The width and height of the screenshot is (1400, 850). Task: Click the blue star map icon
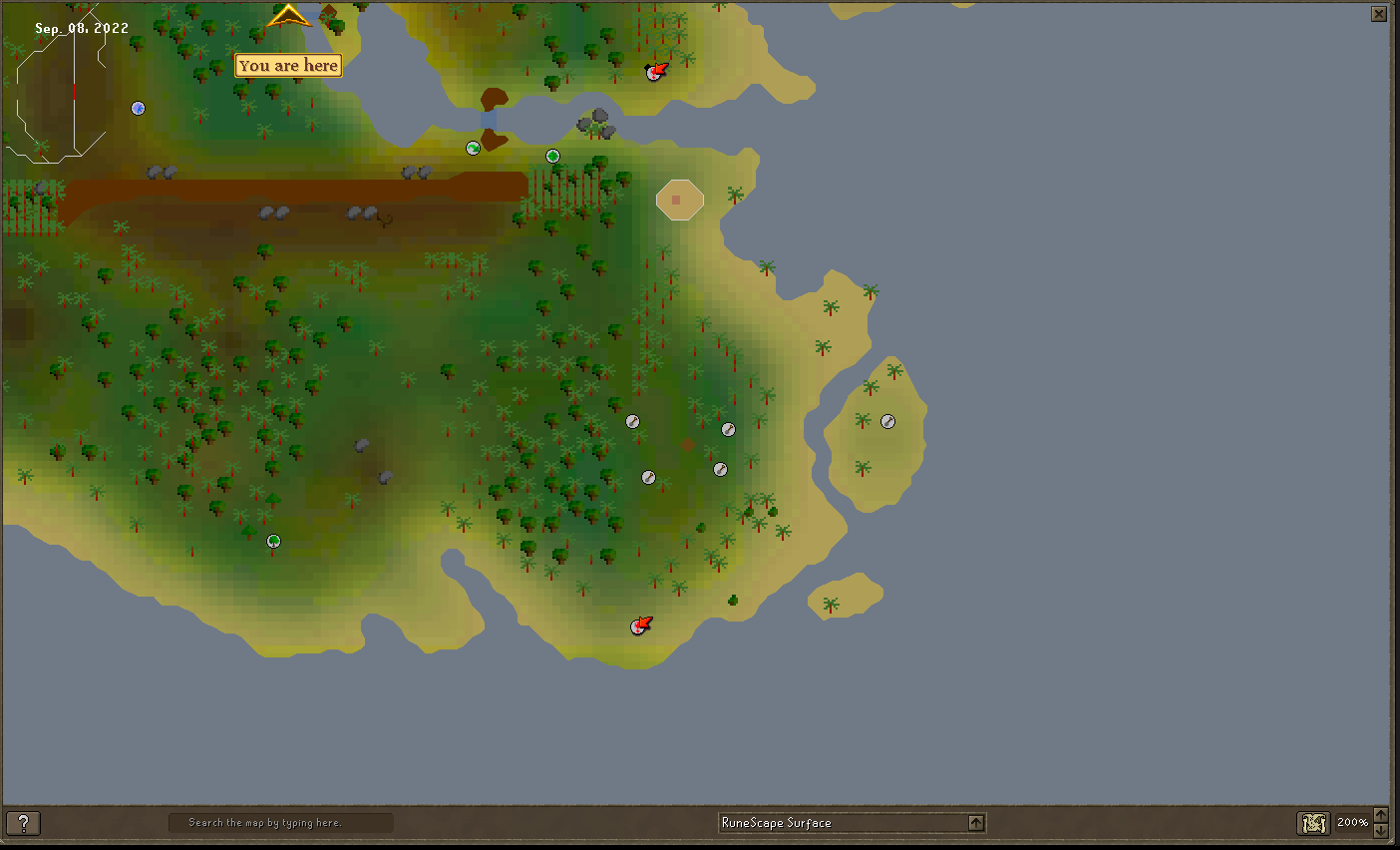tap(139, 108)
